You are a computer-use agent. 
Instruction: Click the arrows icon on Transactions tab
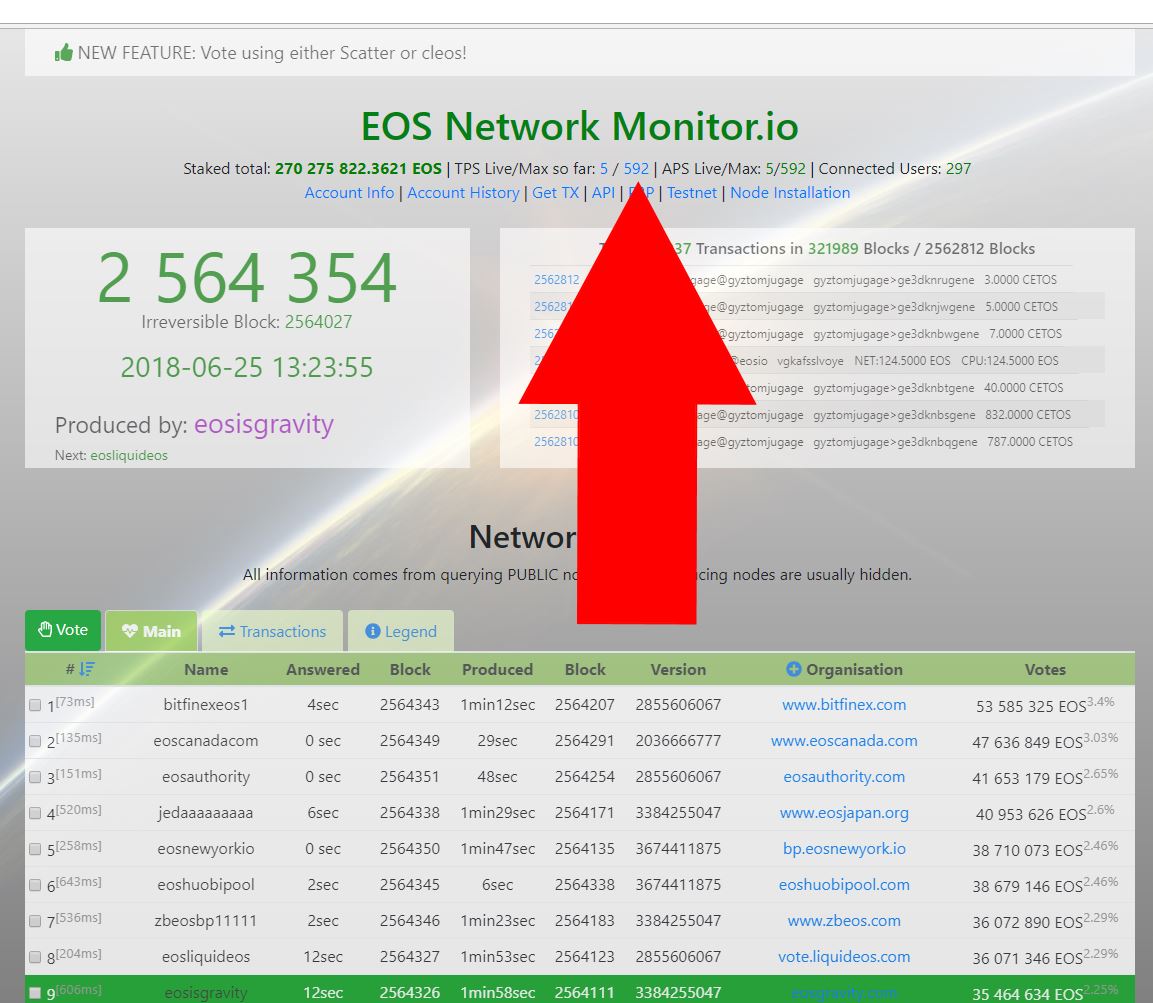[226, 632]
